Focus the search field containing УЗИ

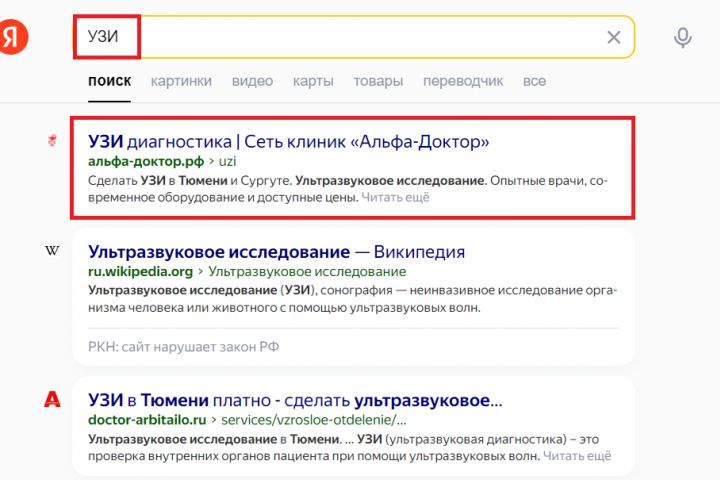354,37
